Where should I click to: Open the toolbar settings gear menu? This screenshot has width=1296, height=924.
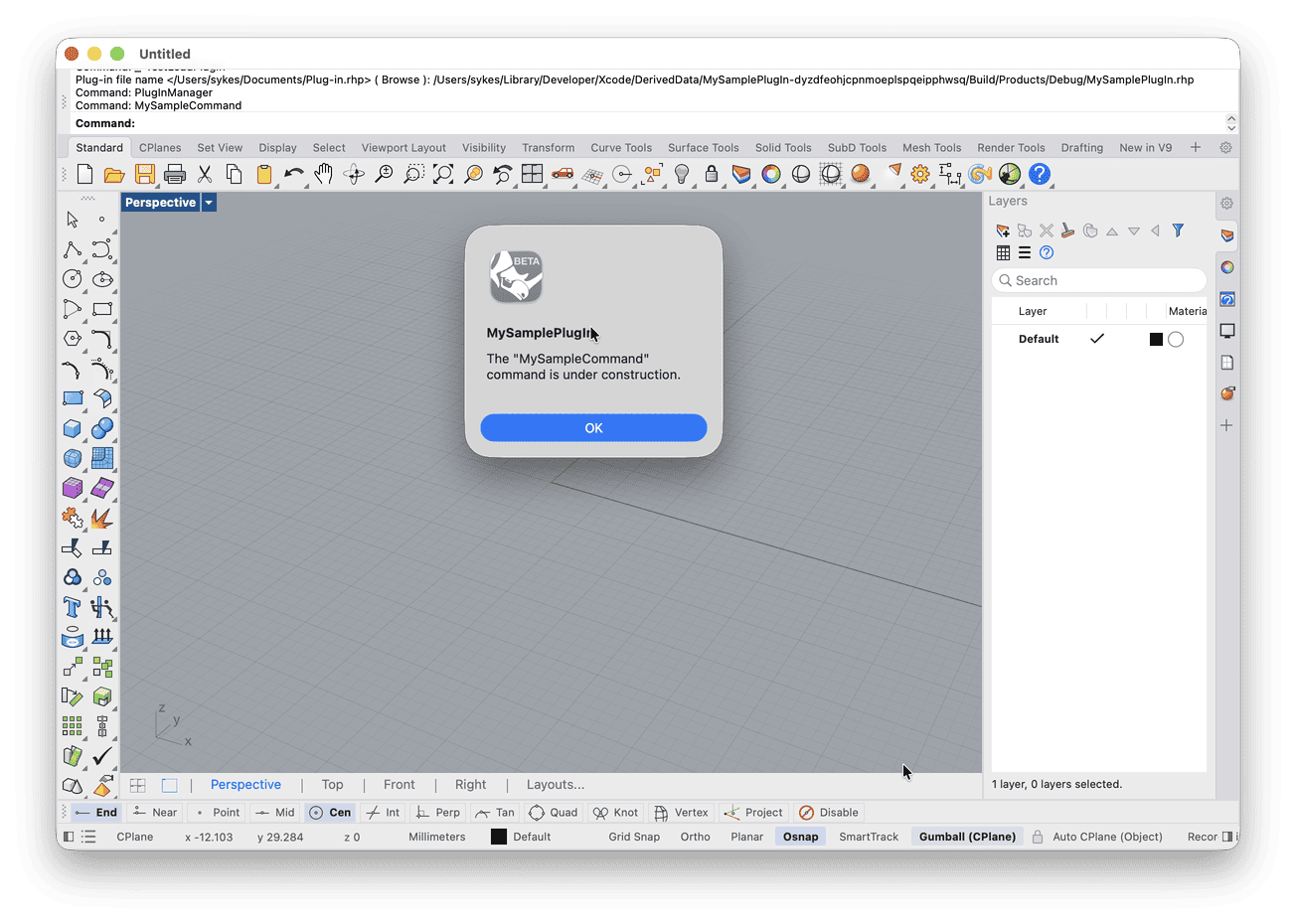[x=1226, y=148]
